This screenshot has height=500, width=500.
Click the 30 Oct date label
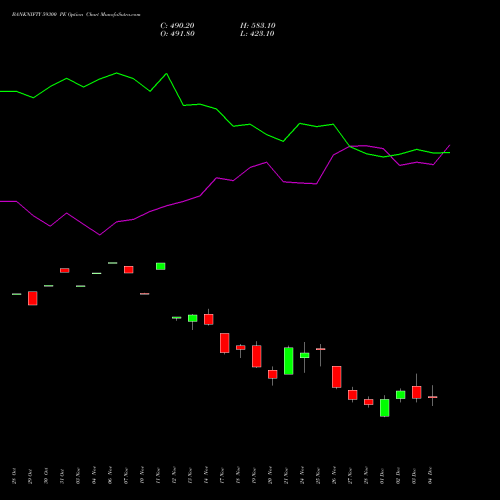[46, 476]
